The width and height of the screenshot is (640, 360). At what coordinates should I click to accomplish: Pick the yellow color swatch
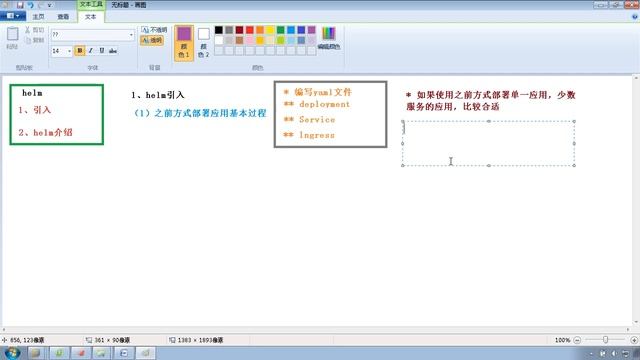(270, 30)
